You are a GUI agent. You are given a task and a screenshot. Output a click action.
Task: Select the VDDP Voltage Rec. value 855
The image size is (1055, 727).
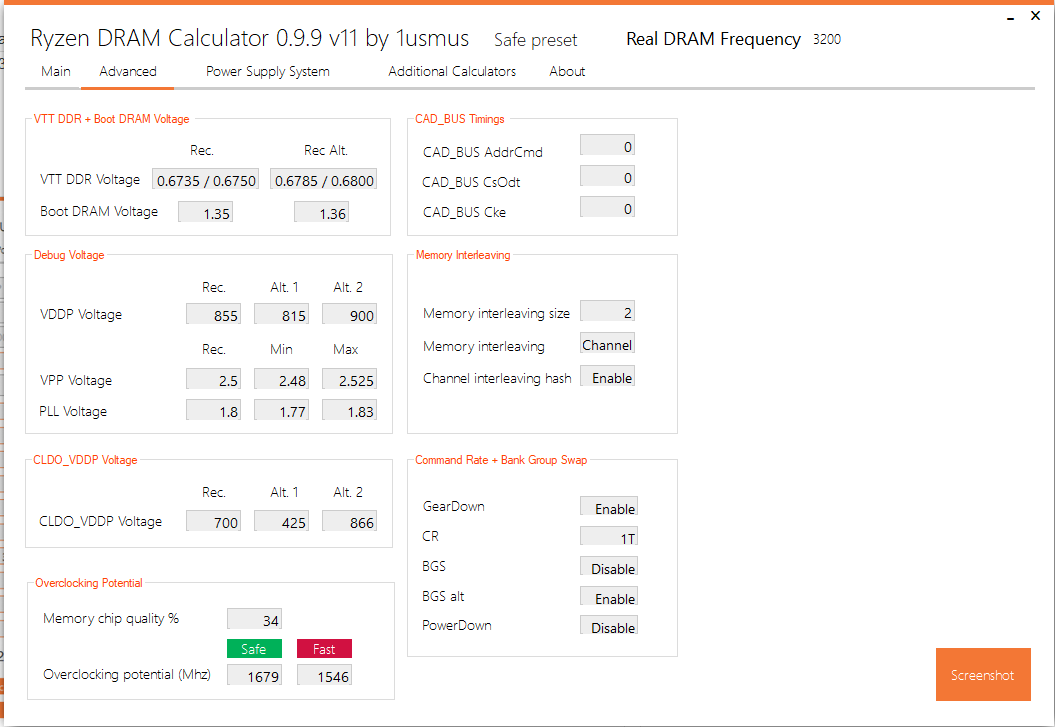[x=214, y=315]
